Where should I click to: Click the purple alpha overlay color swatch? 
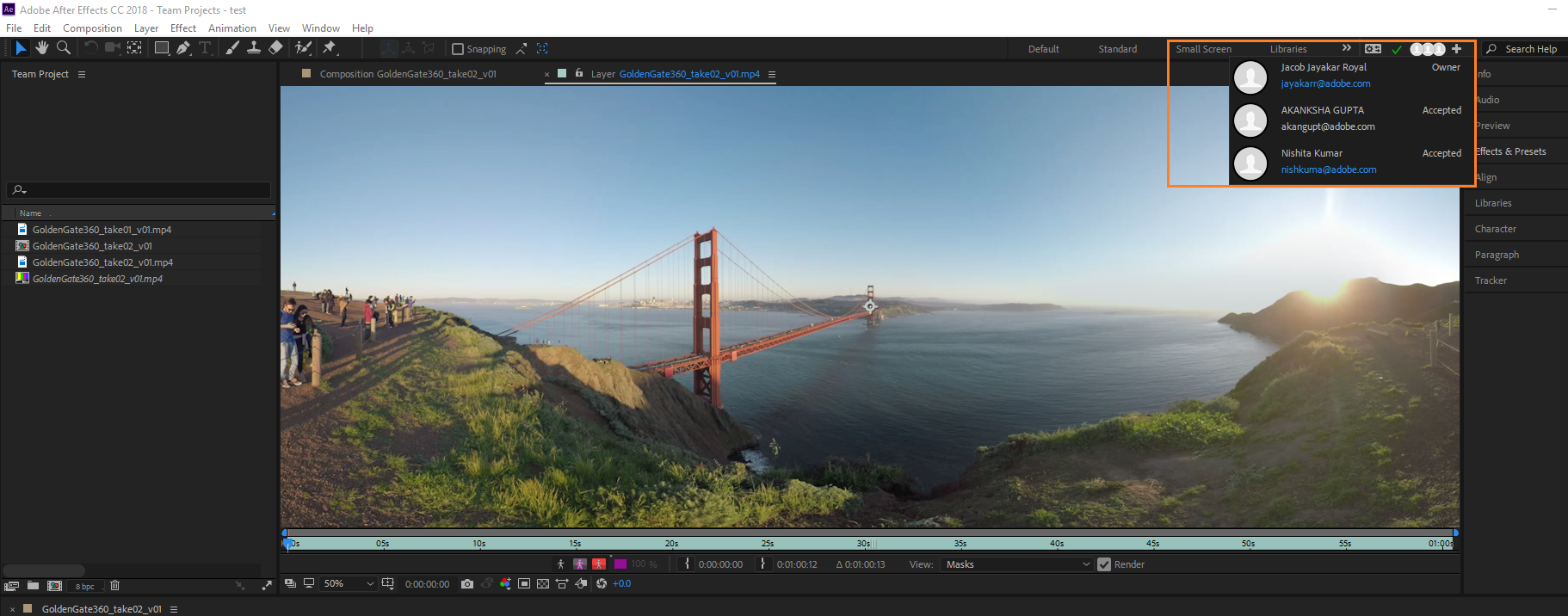click(620, 564)
